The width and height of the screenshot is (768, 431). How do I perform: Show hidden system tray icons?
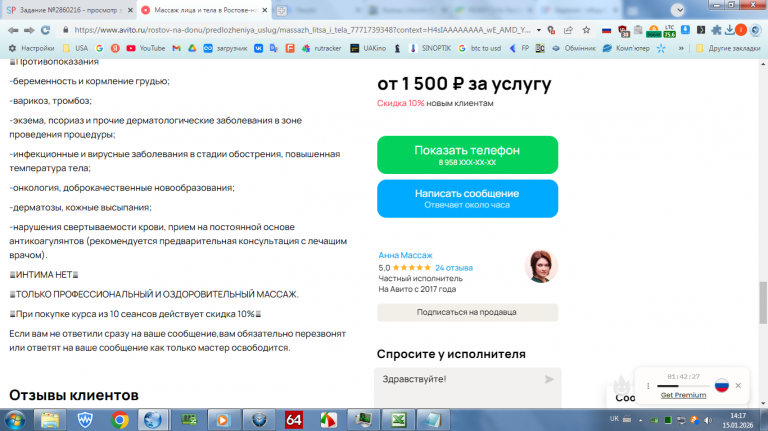click(x=640, y=420)
